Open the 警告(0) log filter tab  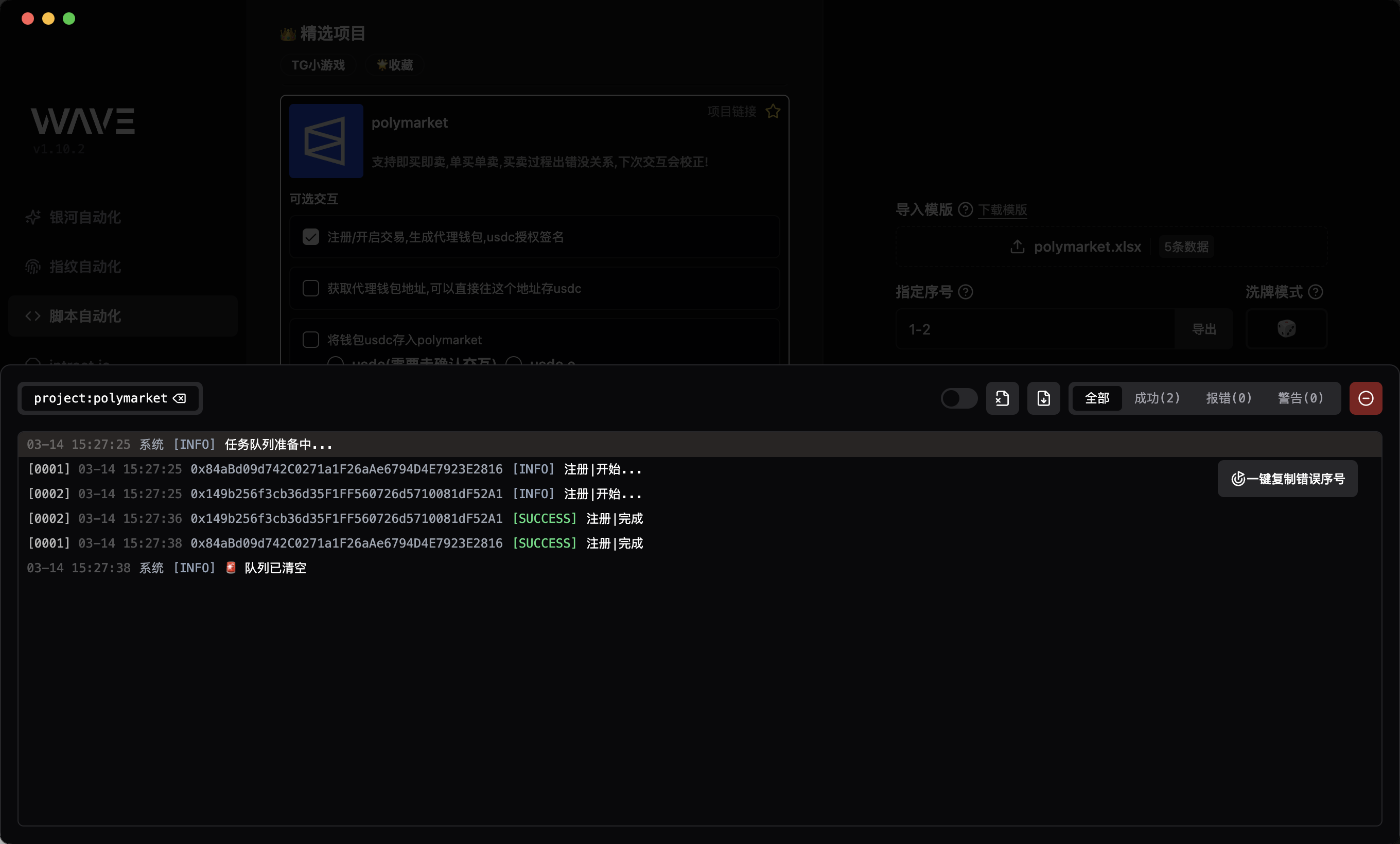(x=1300, y=398)
